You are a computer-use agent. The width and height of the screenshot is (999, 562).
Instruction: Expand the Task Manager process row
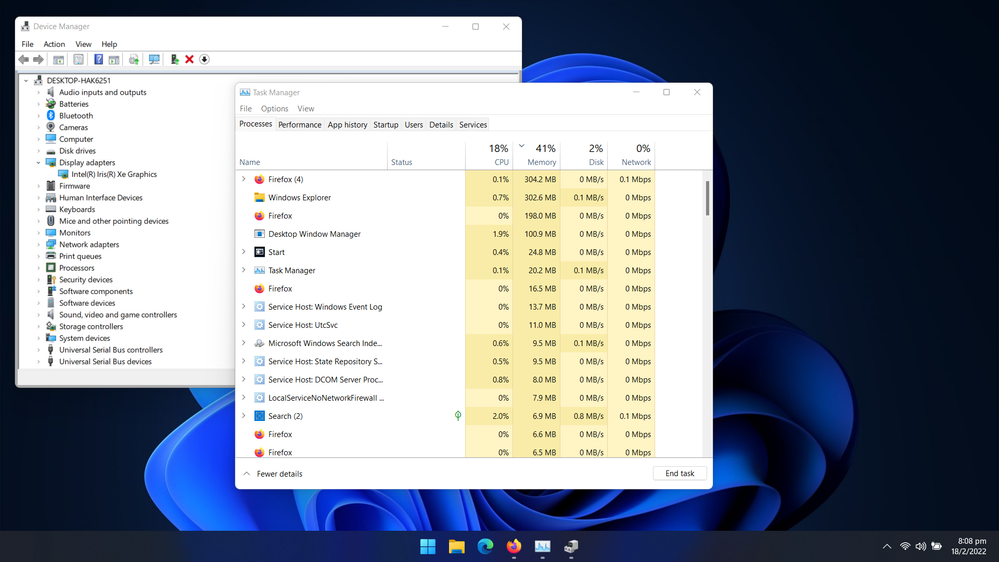(x=243, y=270)
